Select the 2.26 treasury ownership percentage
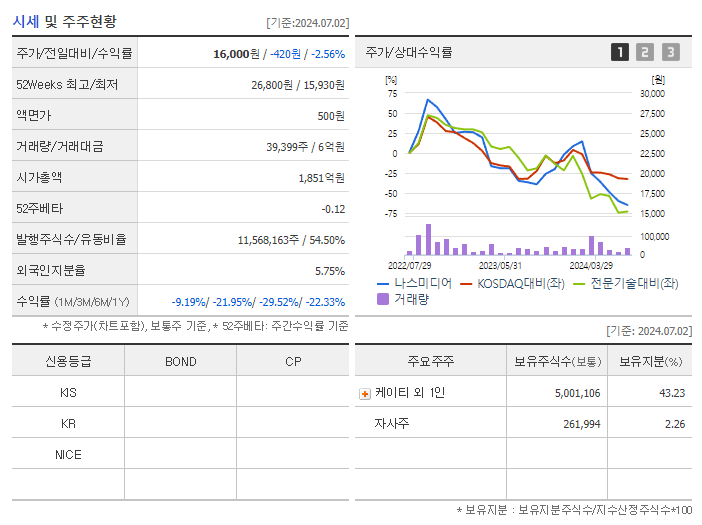 pyautogui.click(x=675, y=424)
